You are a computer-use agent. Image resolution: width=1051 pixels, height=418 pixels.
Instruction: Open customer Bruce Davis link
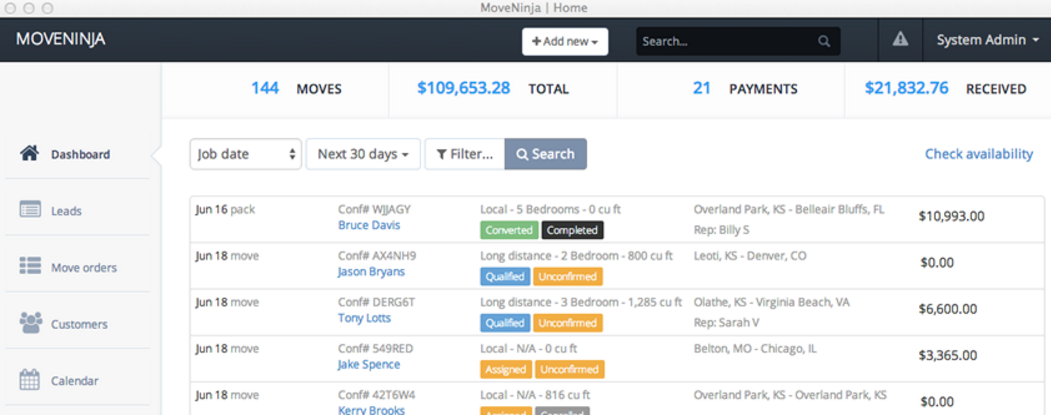(370, 226)
